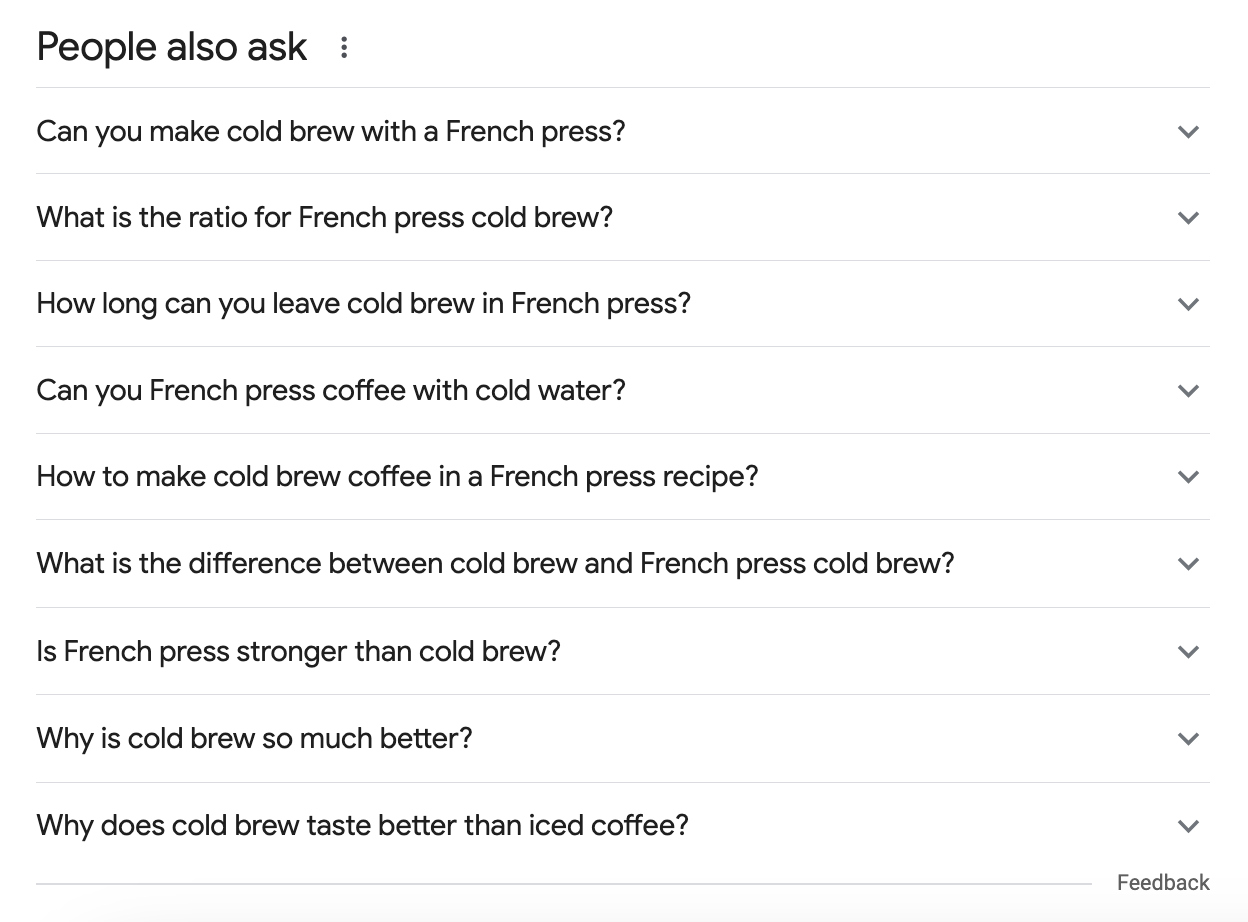1248x922 pixels.
Task: Click chevron next to 'French press coffee with cold water'
Action: 1188,391
